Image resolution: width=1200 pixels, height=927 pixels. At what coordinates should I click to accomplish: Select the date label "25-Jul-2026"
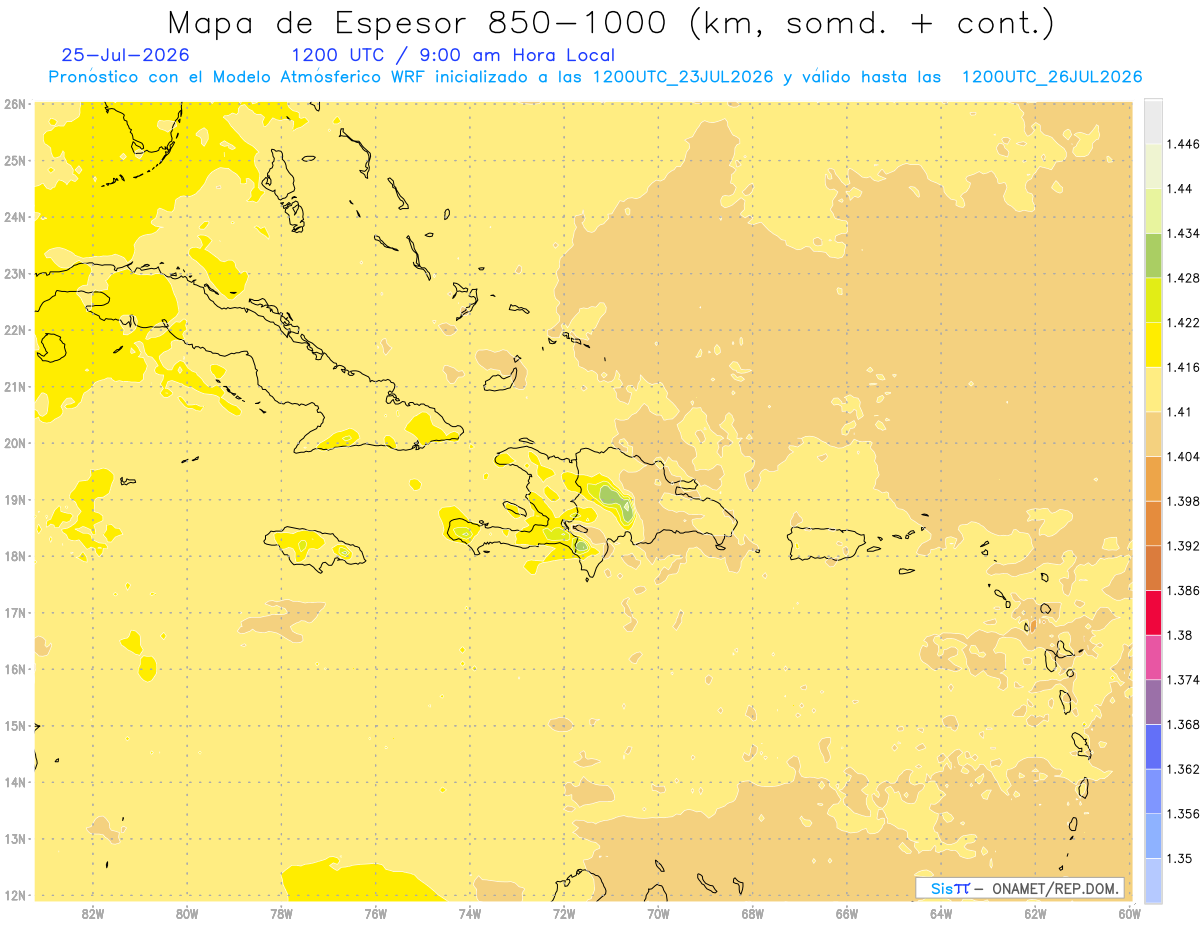coord(124,55)
